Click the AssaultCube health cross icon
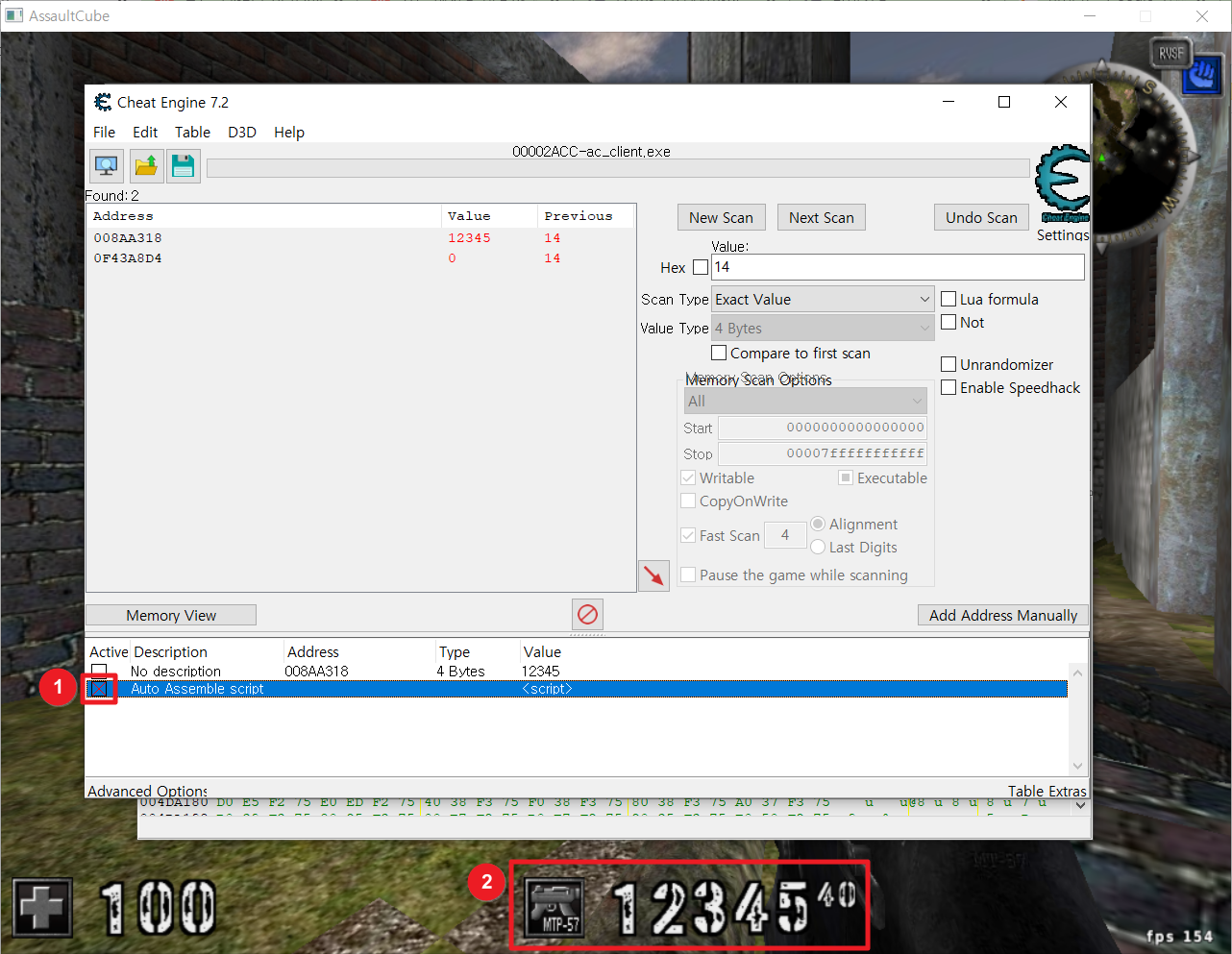1232x954 pixels. (42, 907)
